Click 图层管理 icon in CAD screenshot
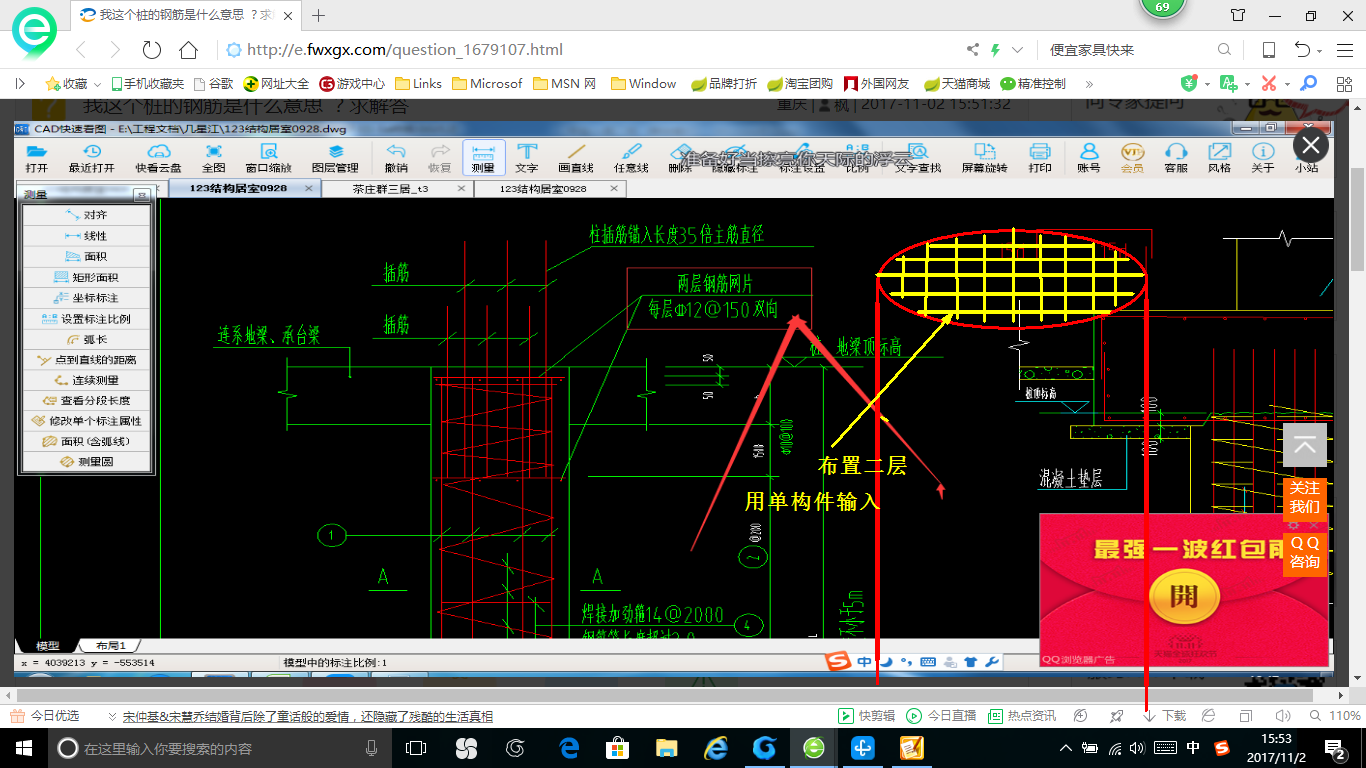Image resolution: width=1366 pixels, height=768 pixels. click(335, 158)
